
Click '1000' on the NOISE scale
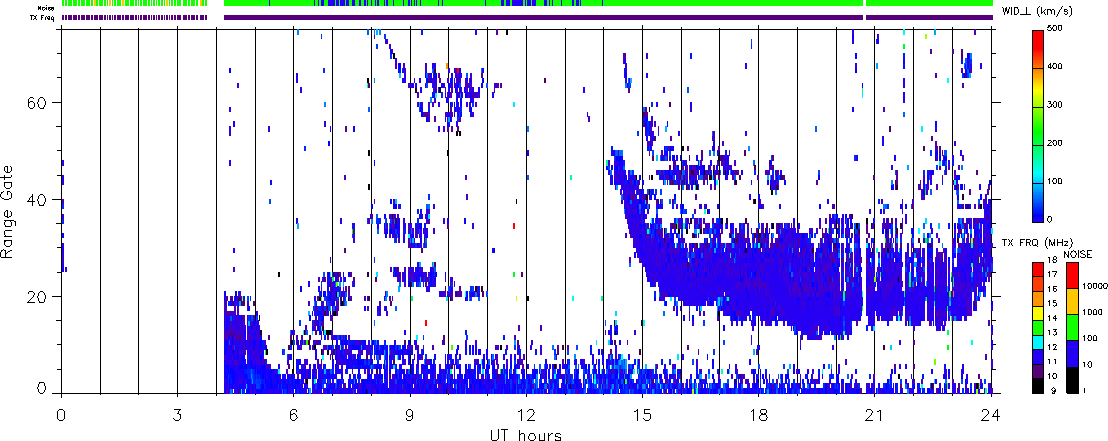tap(1090, 312)
